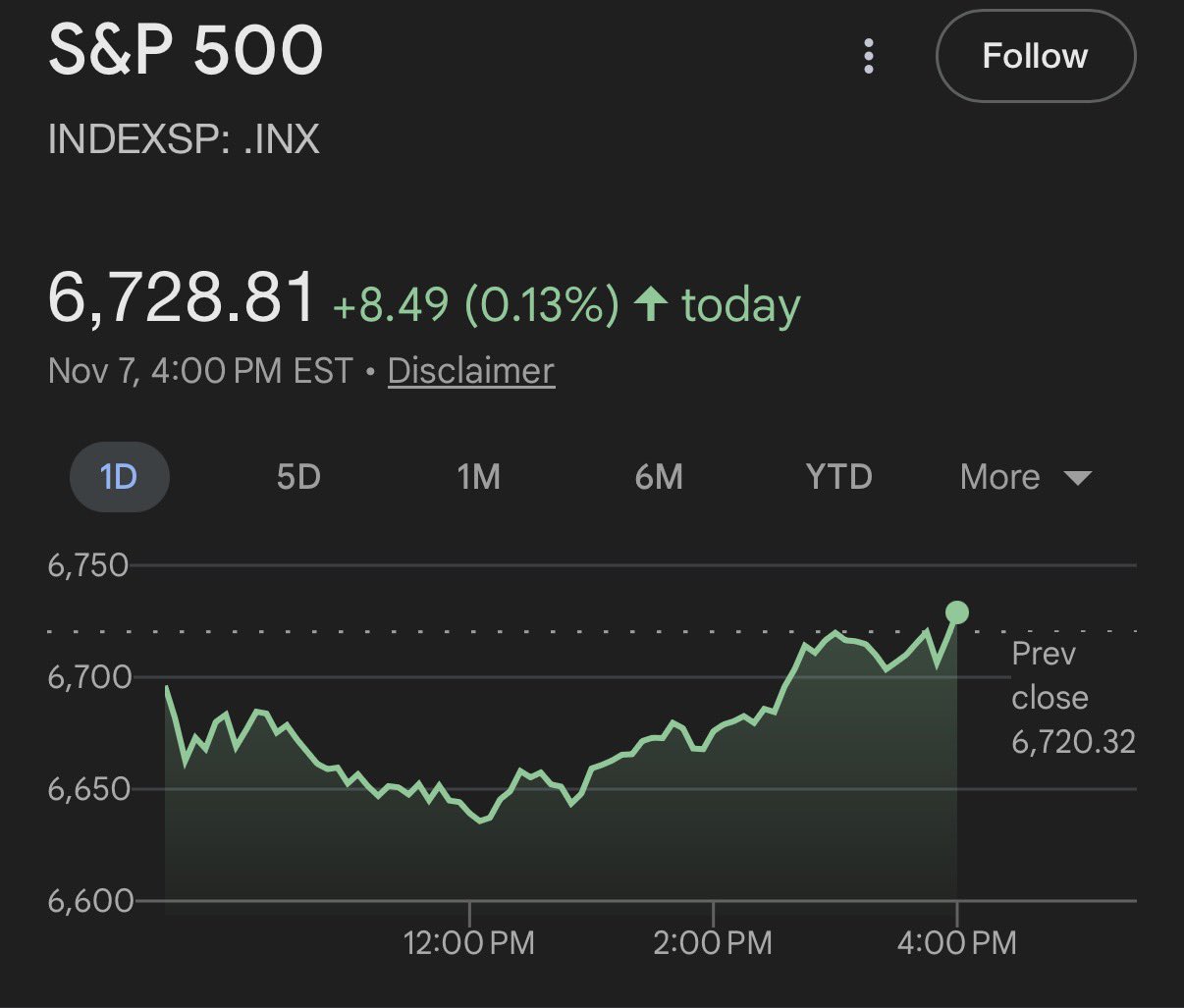Select the 1D time range tab
The width and height of the screenshot is (1184, 1008).
[119, 477]
